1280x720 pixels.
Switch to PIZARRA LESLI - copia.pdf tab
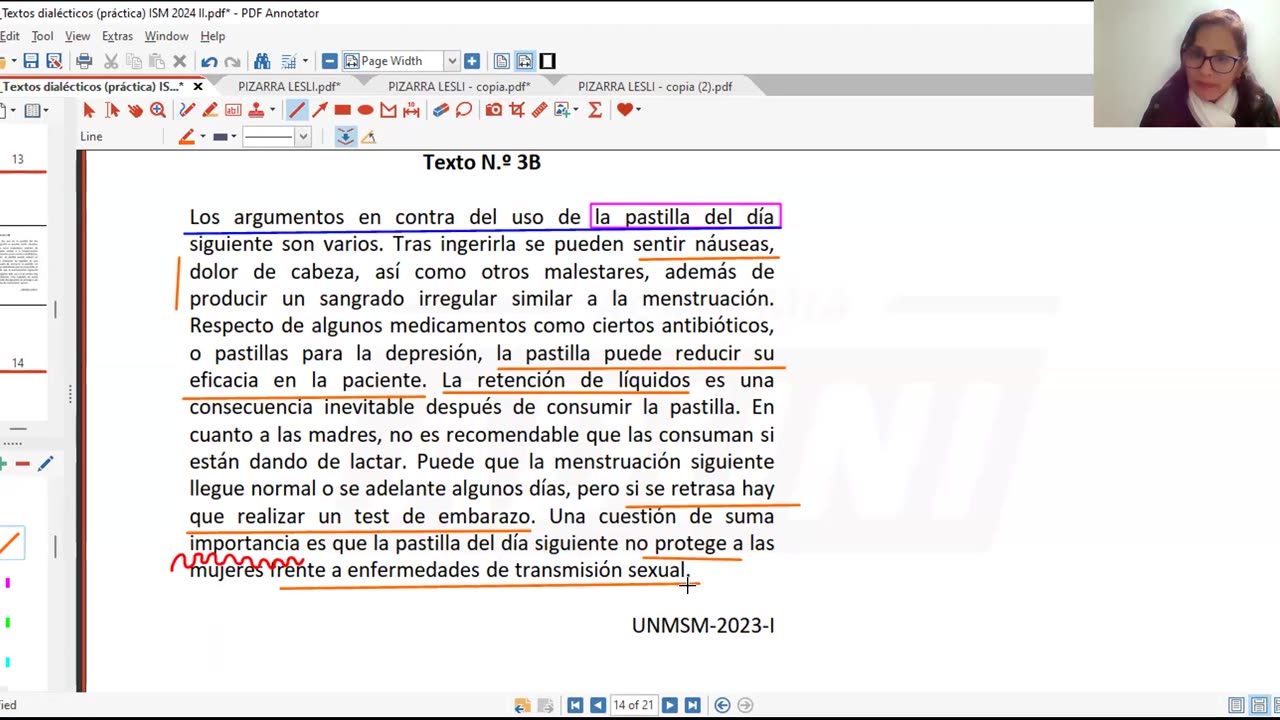[458, 86]
